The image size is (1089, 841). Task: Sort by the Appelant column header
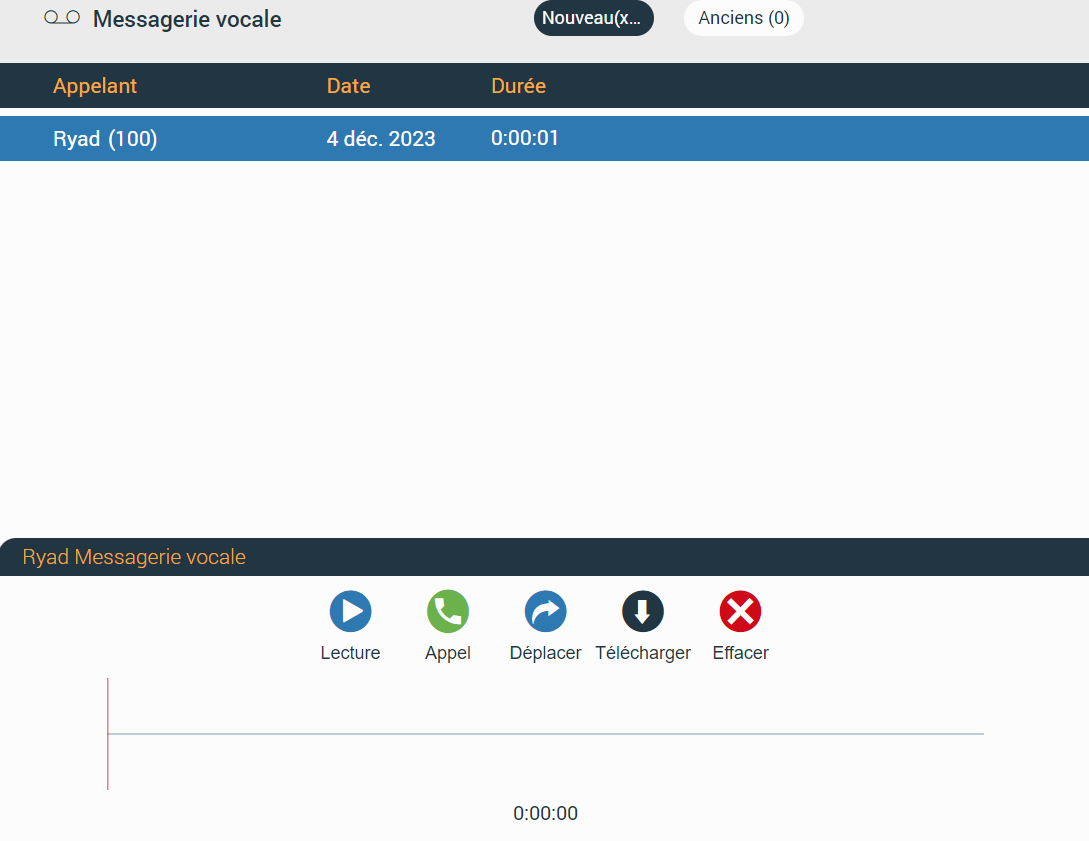tap(95, 86)
